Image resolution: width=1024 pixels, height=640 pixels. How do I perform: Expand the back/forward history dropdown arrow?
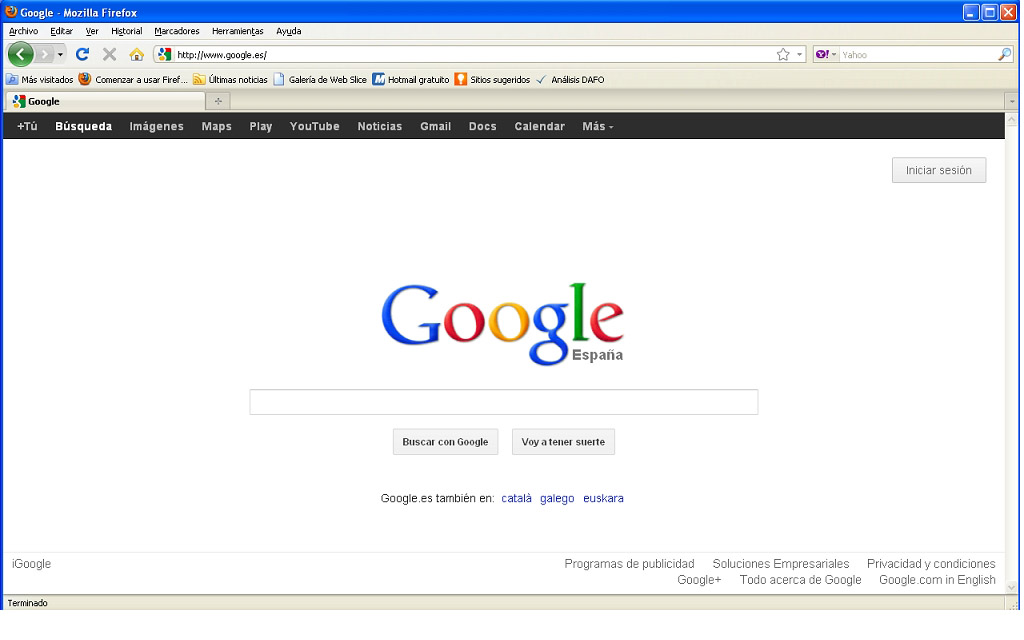tap(61, 54)
